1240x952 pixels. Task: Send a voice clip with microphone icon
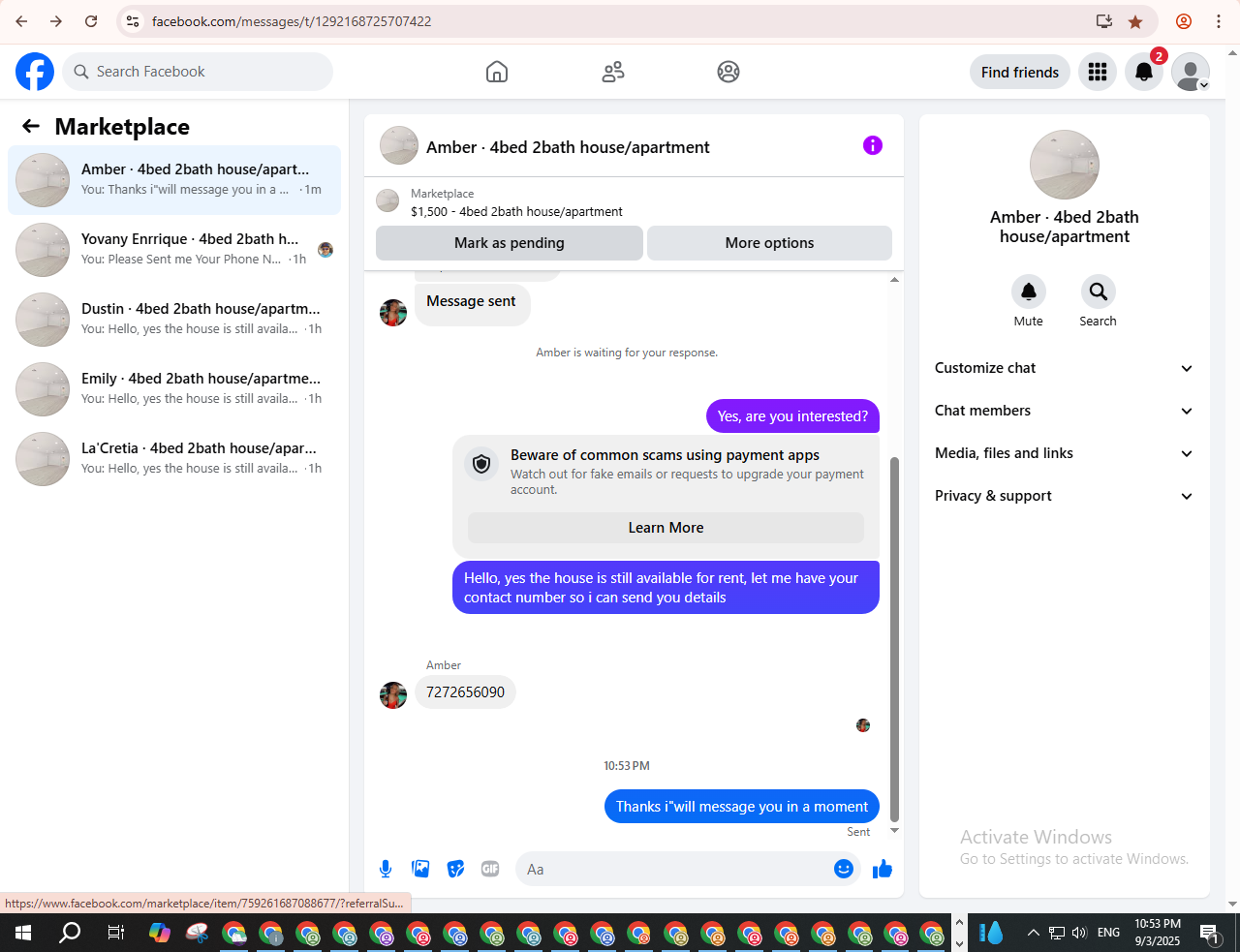pyautogui.click(x=386, y=869)
